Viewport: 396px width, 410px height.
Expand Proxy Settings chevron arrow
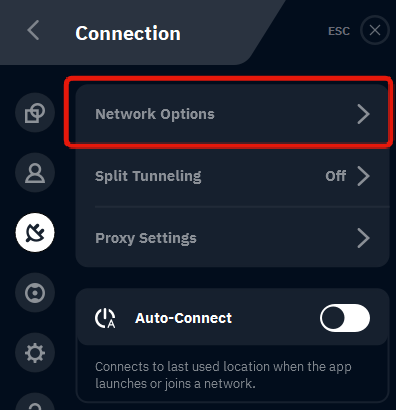[x=363, y=238]
